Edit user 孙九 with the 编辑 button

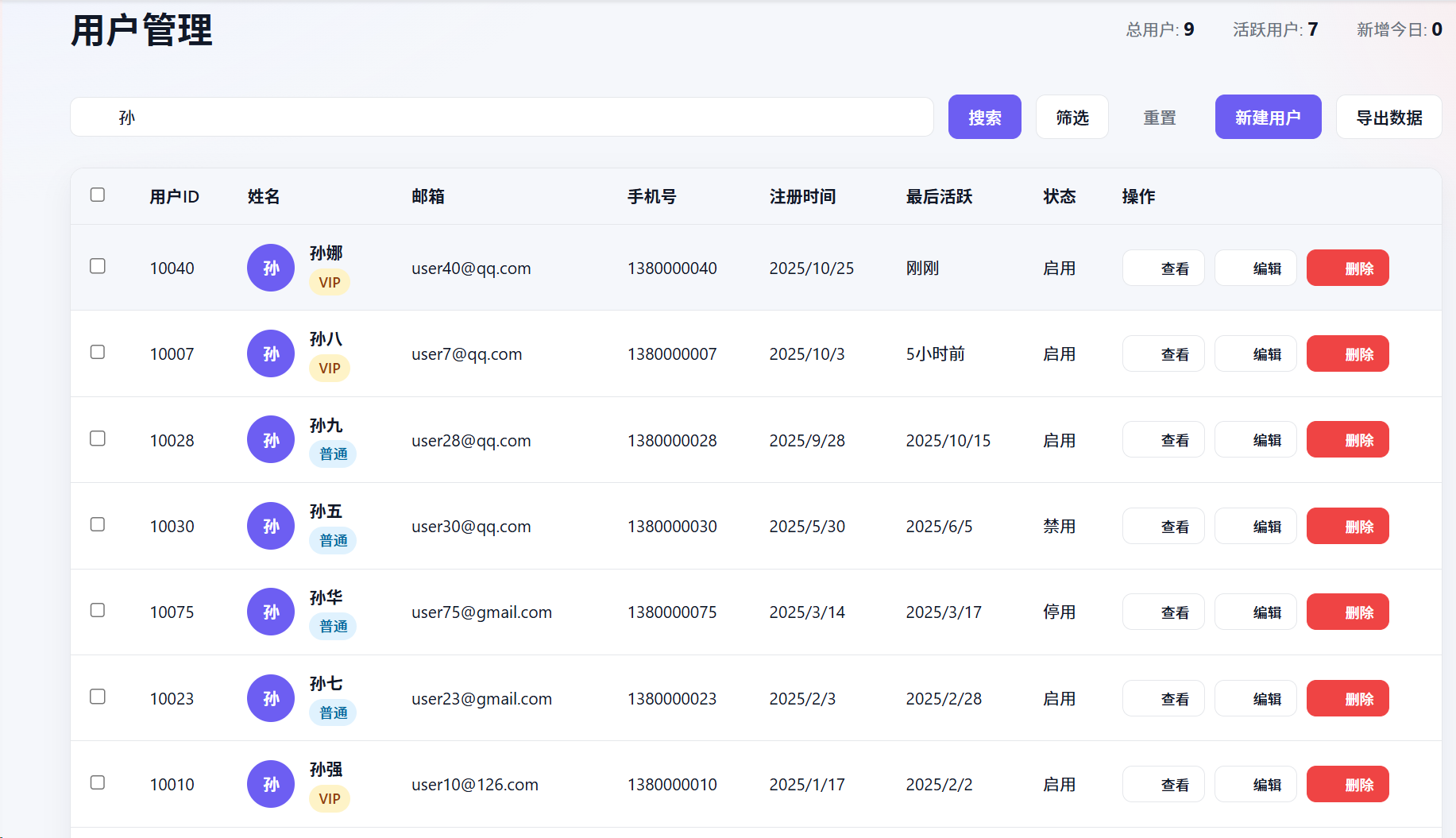(1255, 439)
